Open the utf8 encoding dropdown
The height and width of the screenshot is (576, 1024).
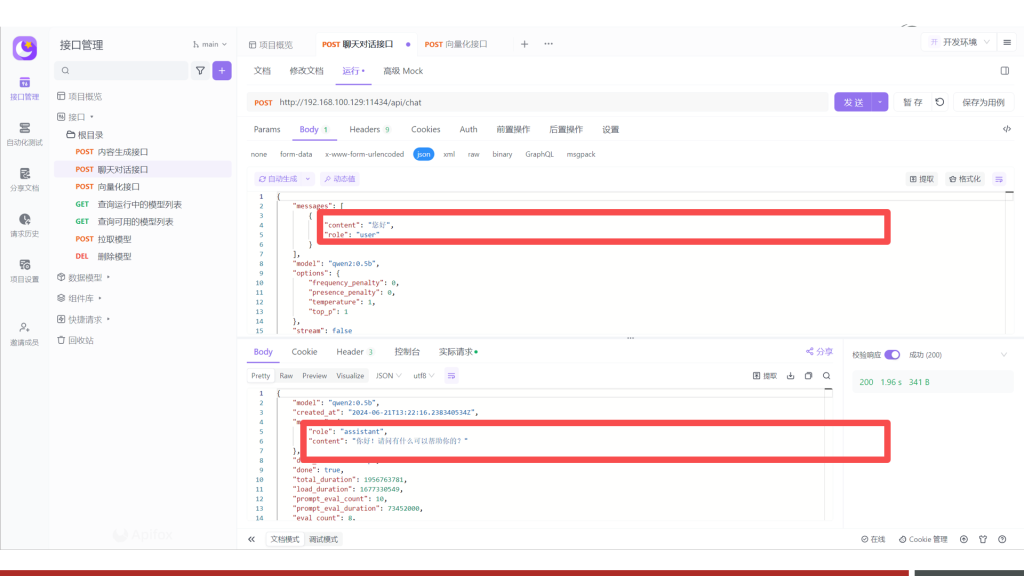coord(423,376)
